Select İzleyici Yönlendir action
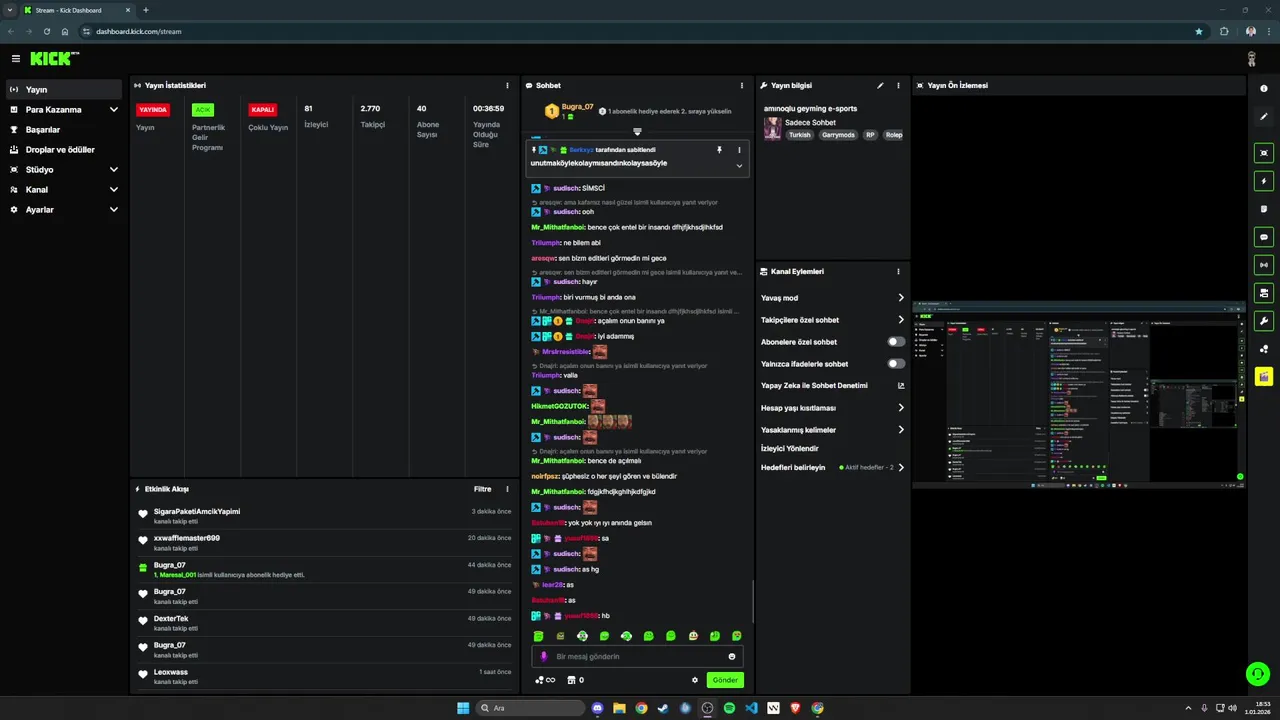1280x720 pixels. (x=790, y=448)
